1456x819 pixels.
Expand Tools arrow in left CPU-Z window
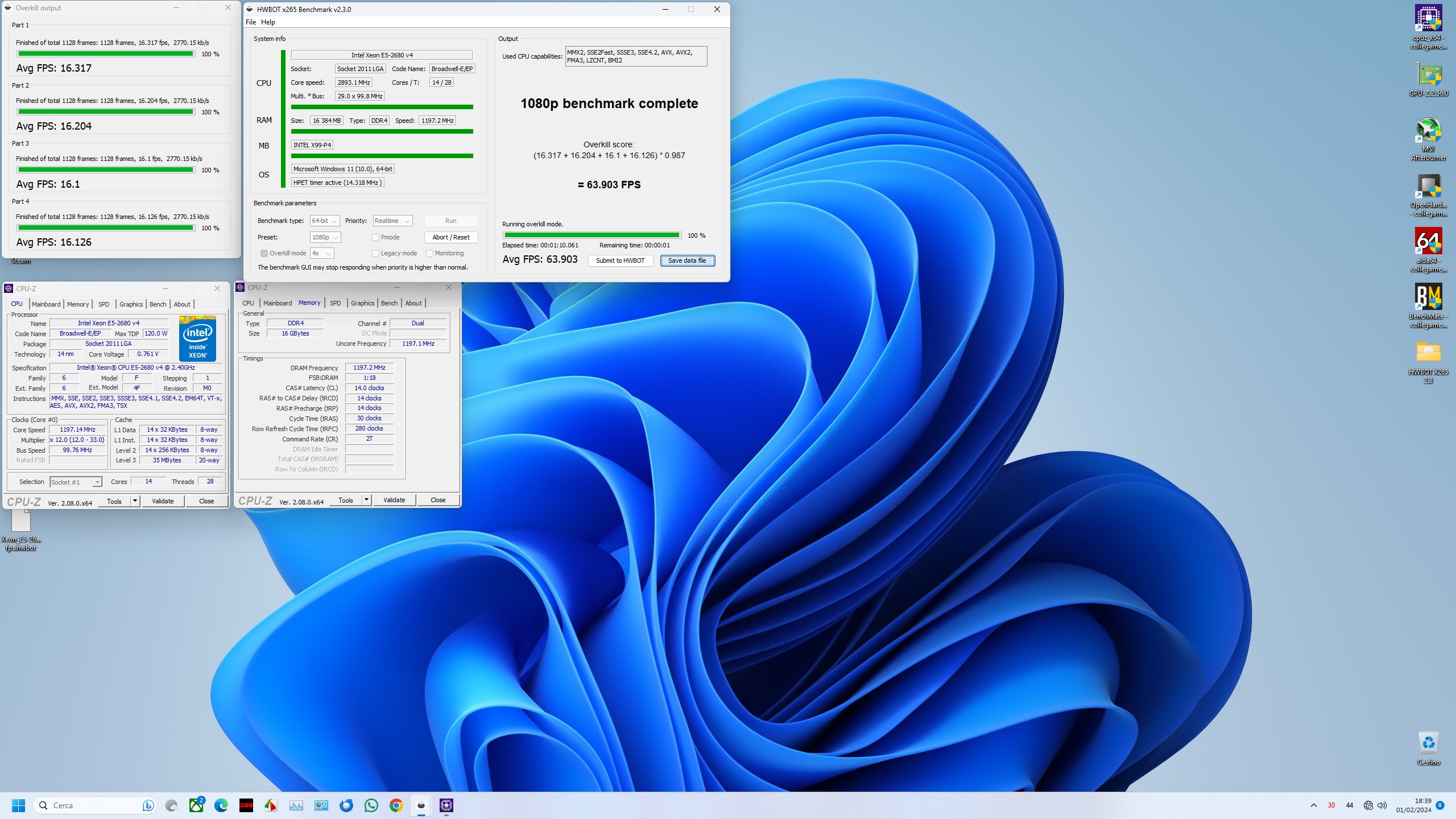pyautogui.click(x=135, y=501)
